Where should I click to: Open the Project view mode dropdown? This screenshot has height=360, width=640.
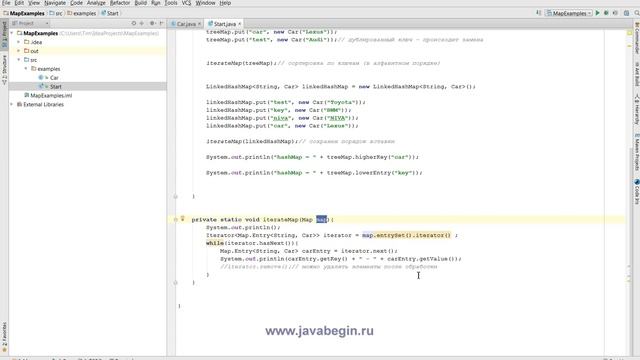31,23
